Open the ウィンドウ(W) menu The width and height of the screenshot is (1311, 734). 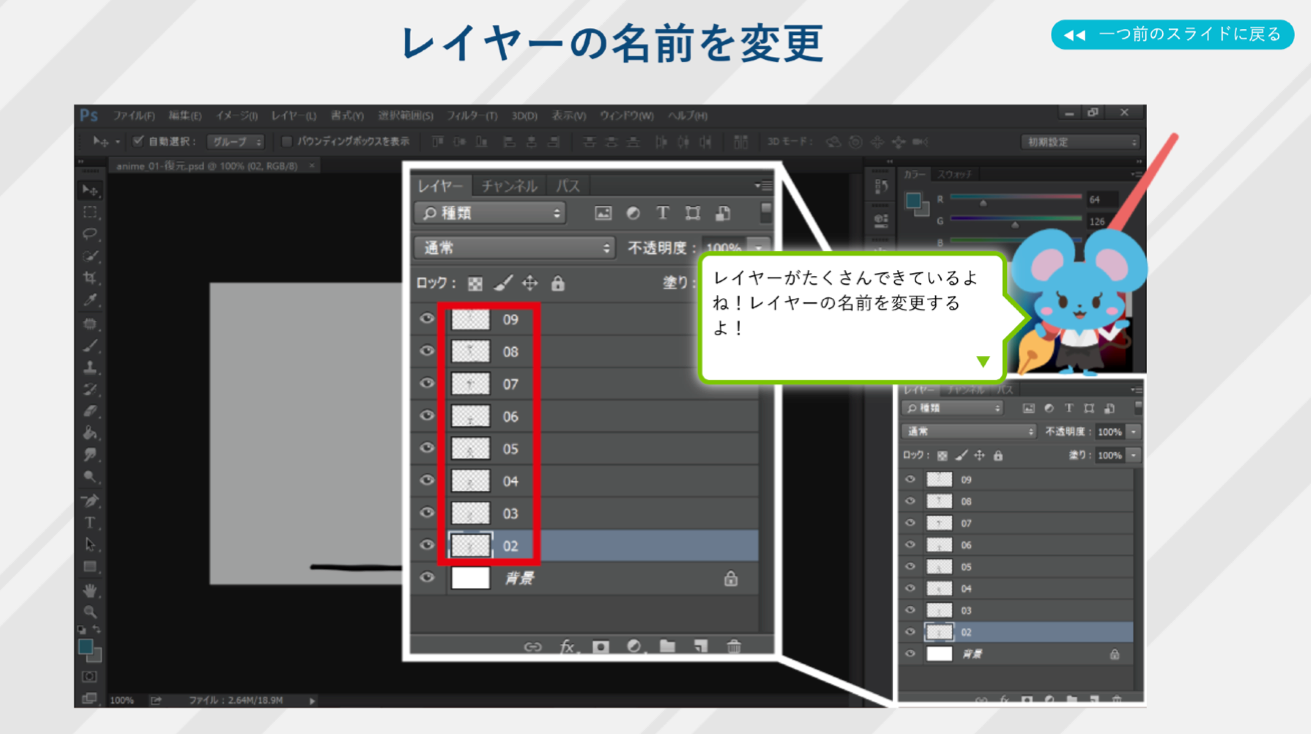click(x=626, y=116)
